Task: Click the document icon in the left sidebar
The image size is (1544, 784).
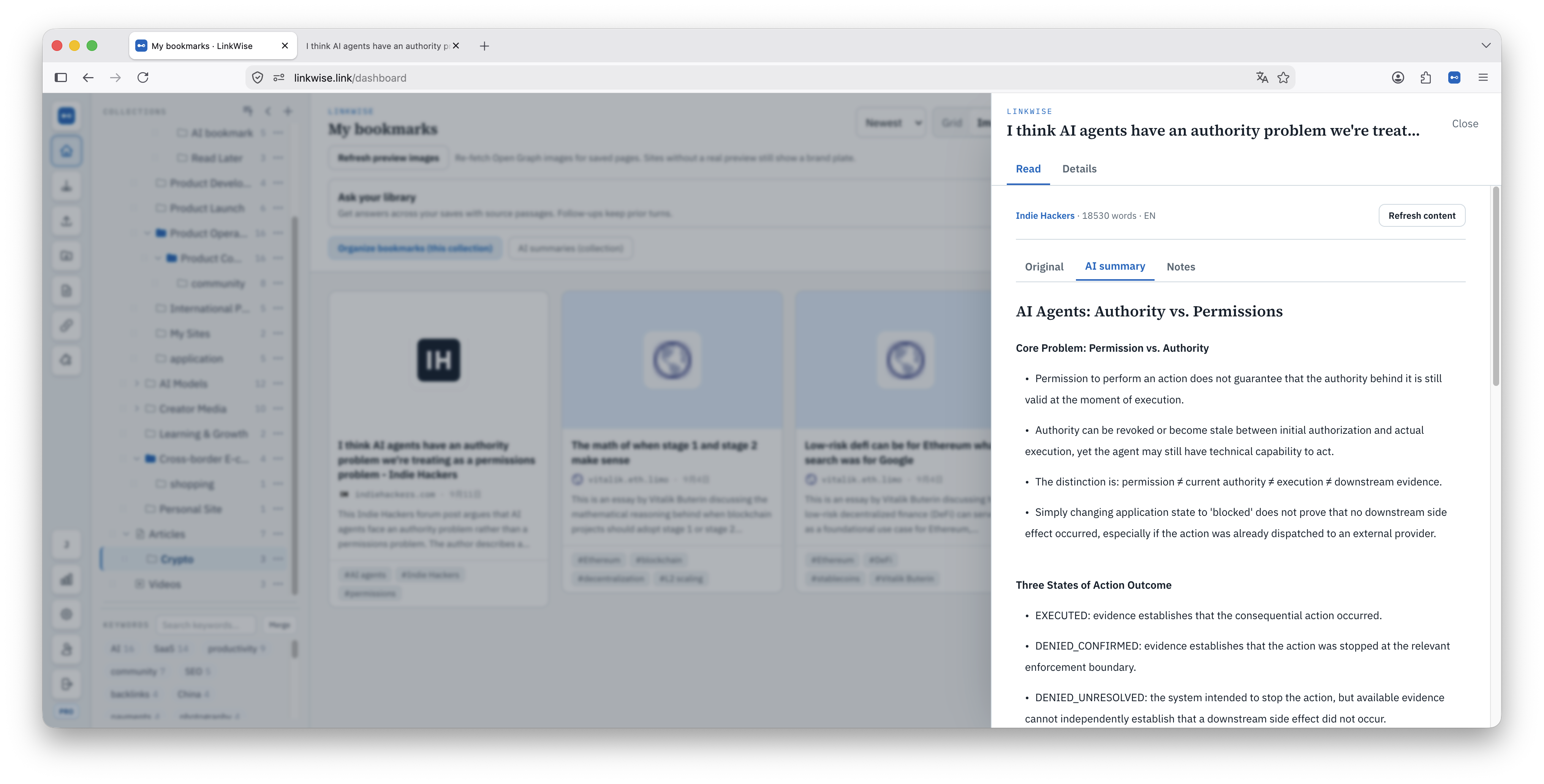Action: click(66, 291)
